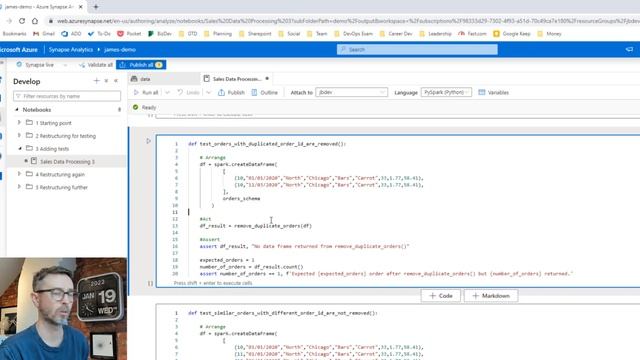The height and width of the screenshot is (360, 640).
Task: Open the feedback megaphone icon in header
Action: (629, 49)
